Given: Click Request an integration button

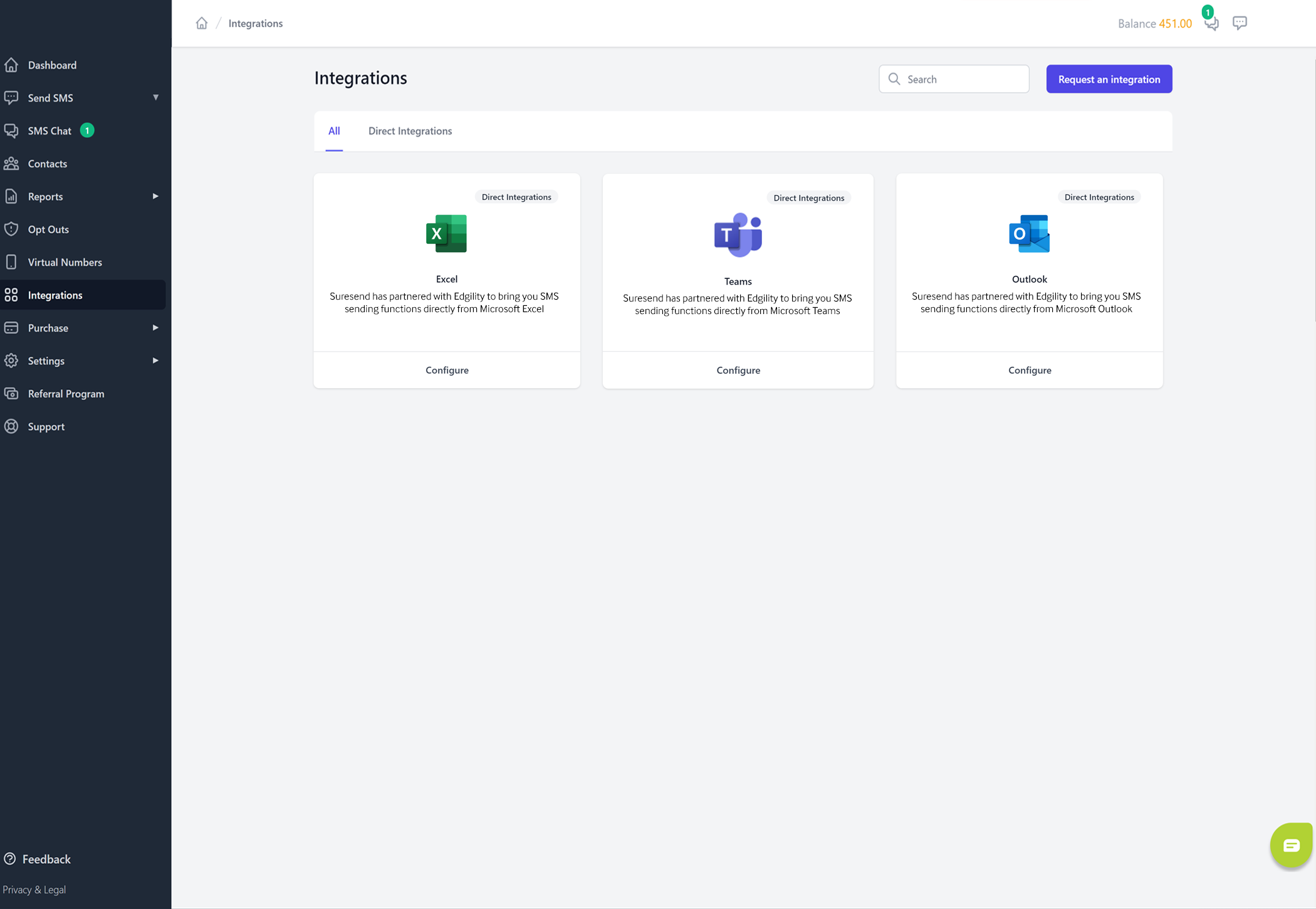Looking at the screenshot, I should tap(1109, 79).
